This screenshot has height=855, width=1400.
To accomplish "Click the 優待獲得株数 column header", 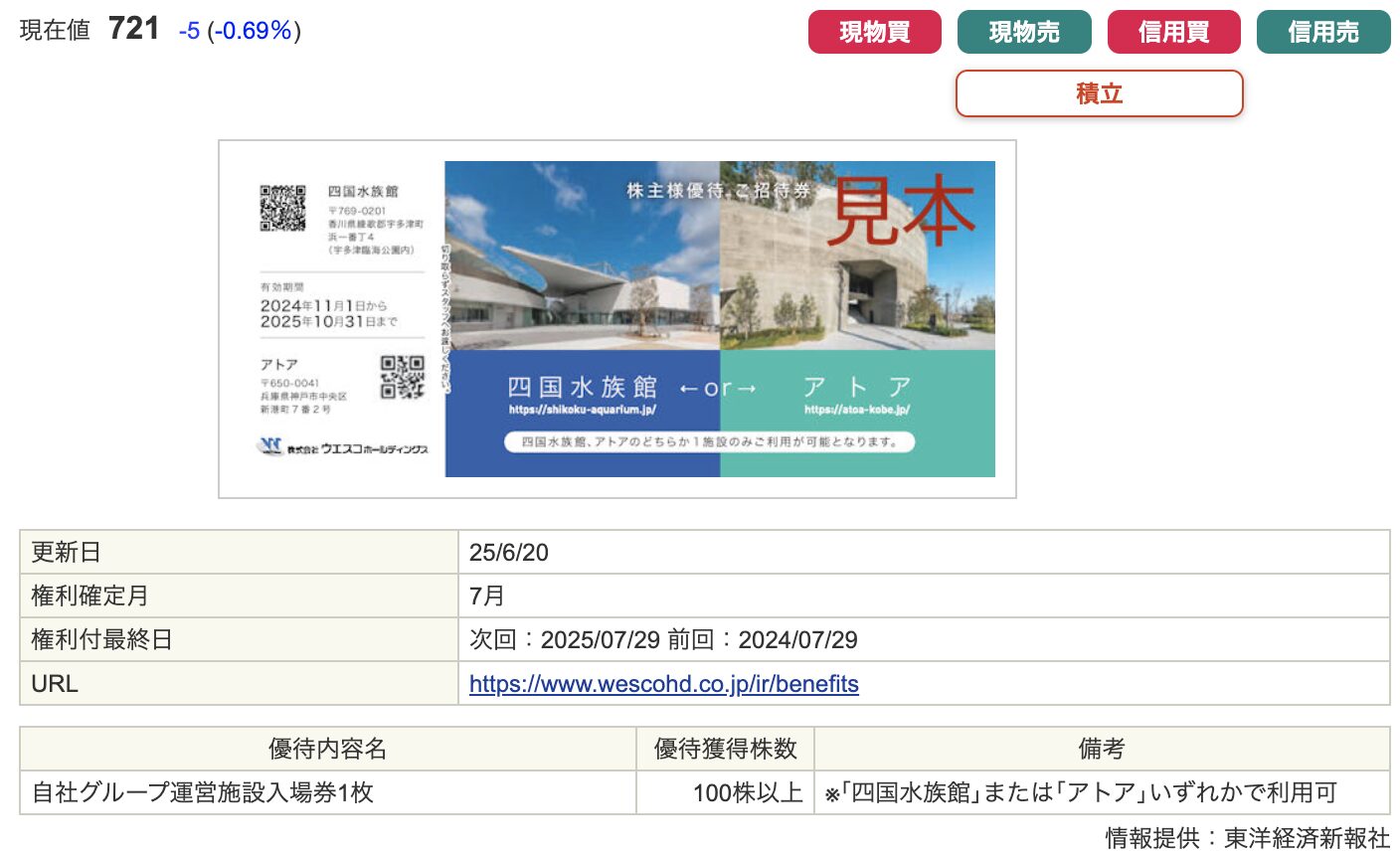I will 726,749.
